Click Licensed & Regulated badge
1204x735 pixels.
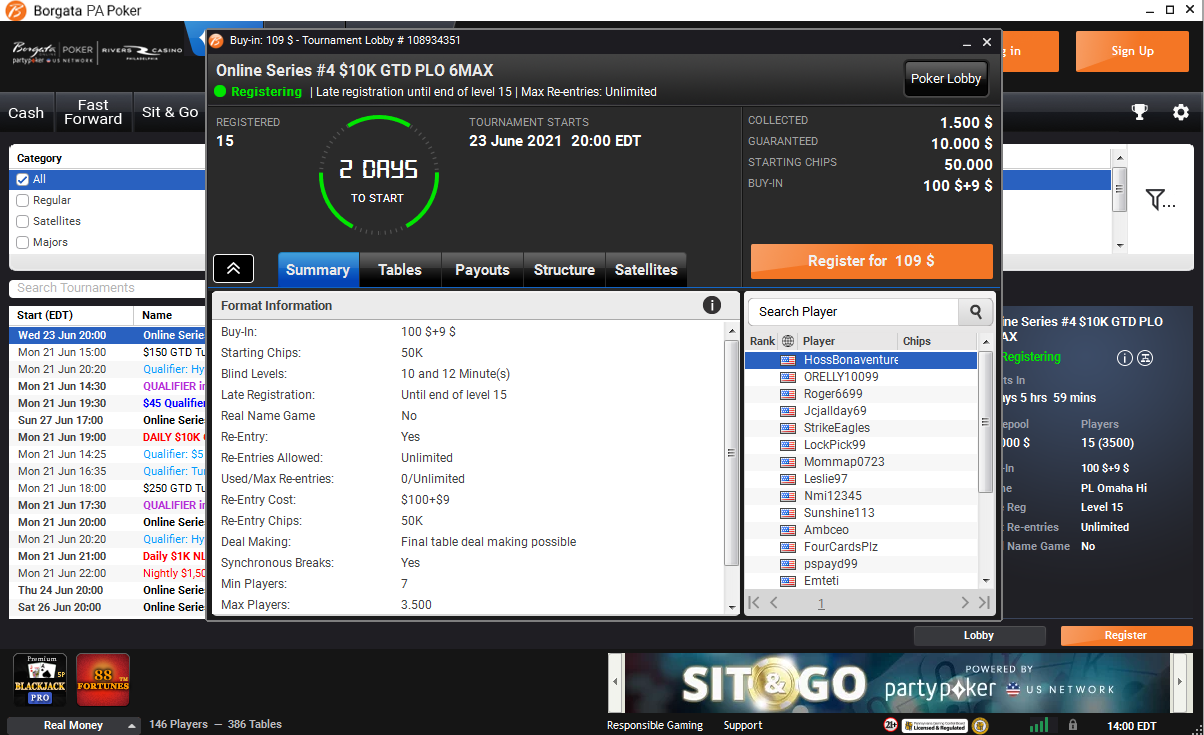pyautogui.click(x=935, y=726)
